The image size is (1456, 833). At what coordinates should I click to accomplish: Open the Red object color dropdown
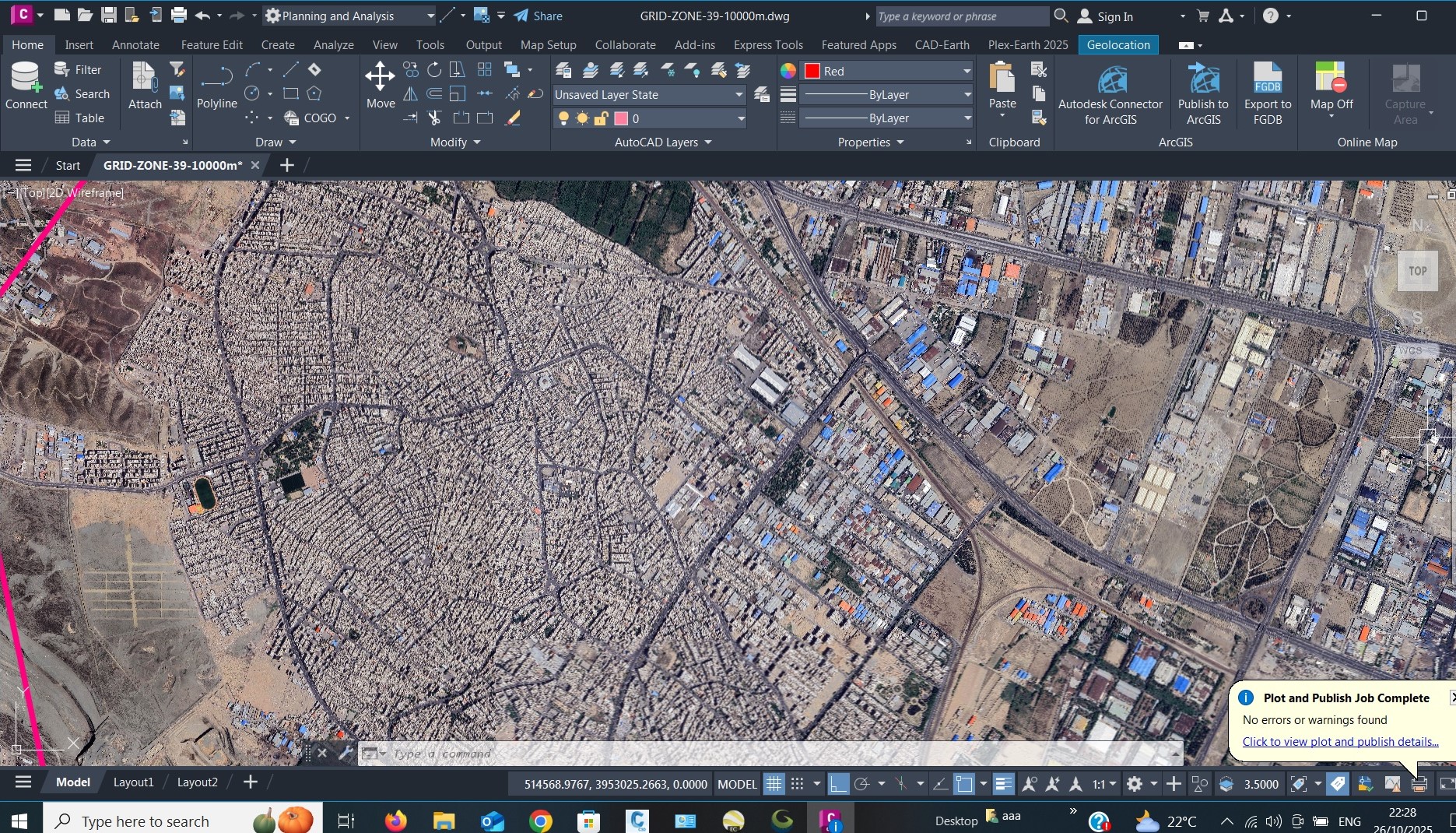[x=887, y=71]
